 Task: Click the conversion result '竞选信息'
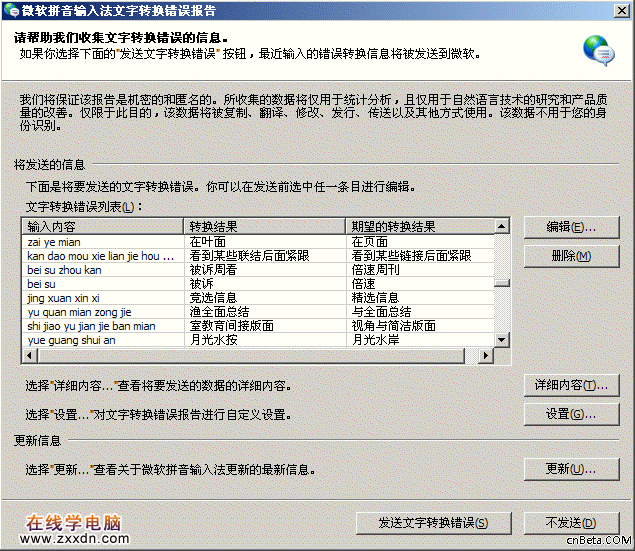(213, 298)
